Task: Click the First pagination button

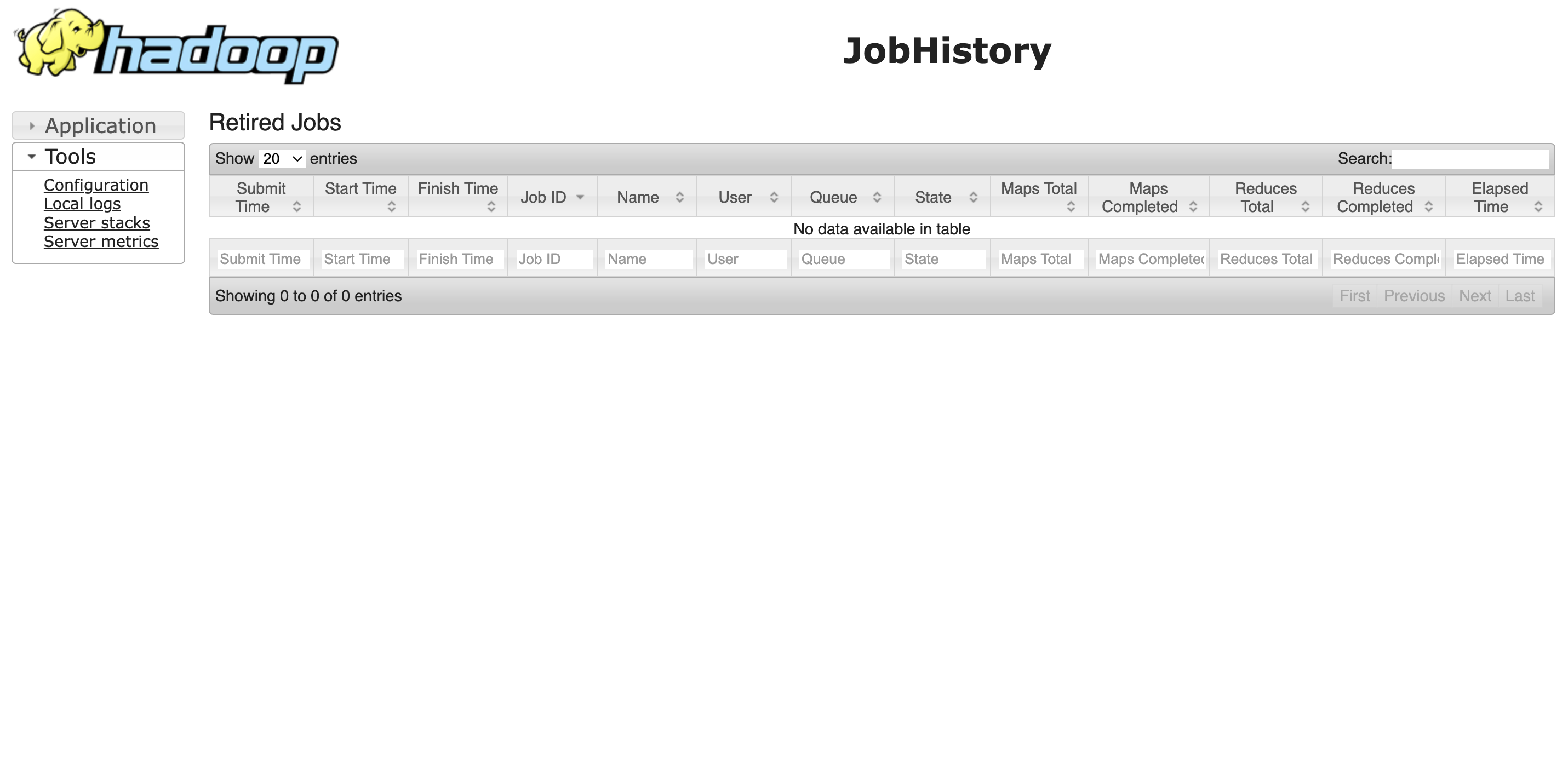Action: coord(1354,295)
